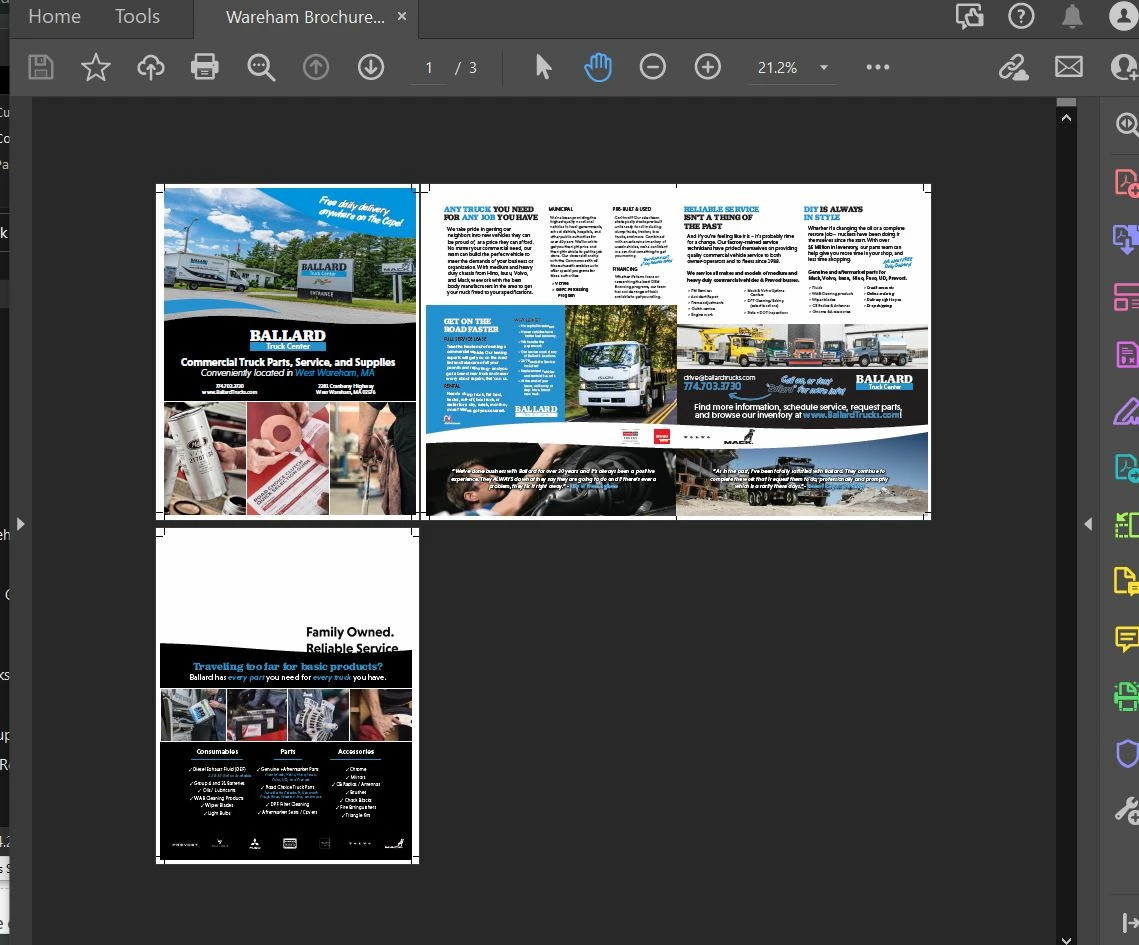Send the file by email
Viewport: 1139px width, 945px height.
pos(1069,67)
